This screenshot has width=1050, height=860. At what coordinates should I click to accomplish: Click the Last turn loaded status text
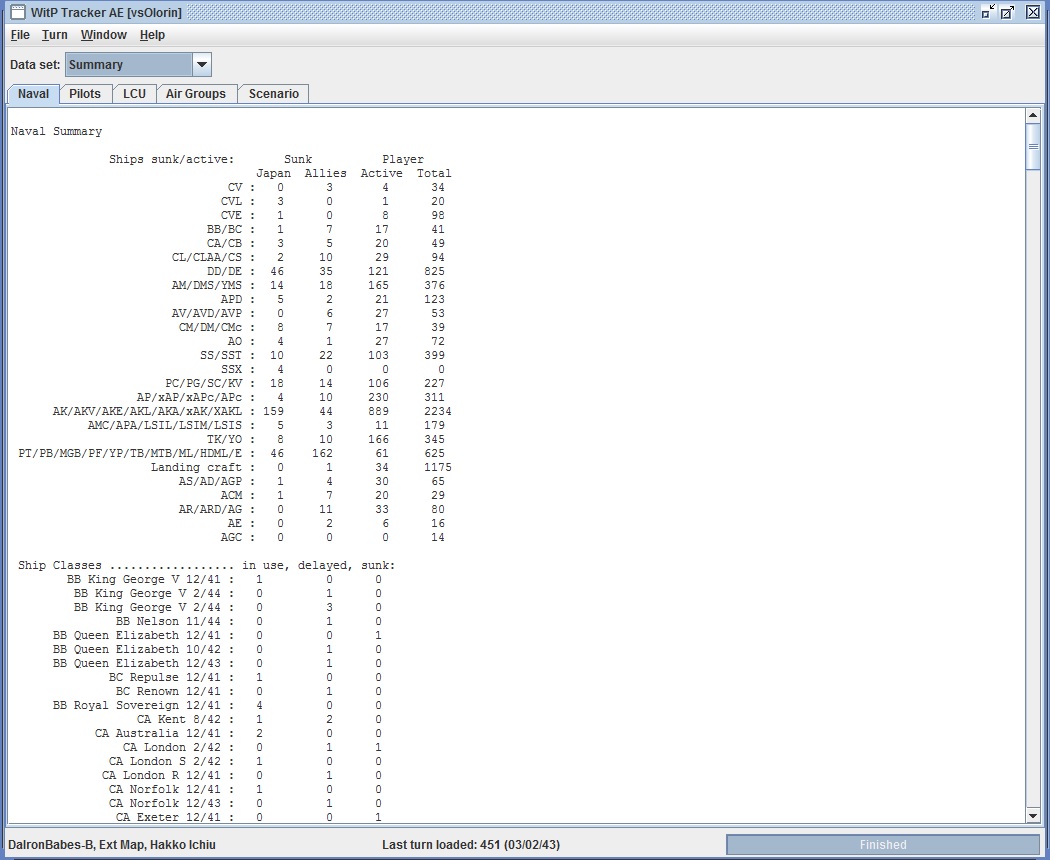471,845
